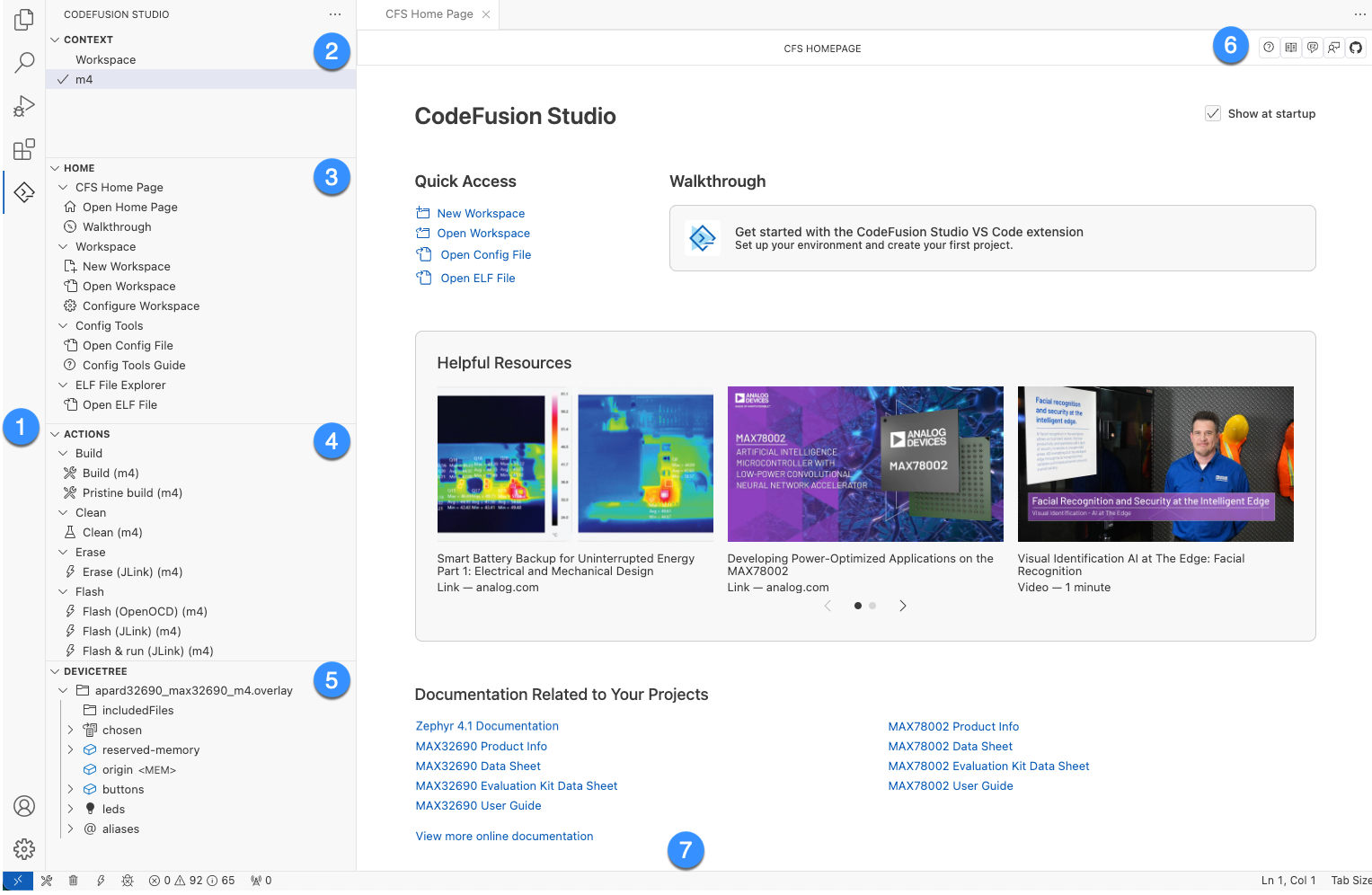
Task: Click Open Home Page in the HOME tree
Action: tap(129, 207)
